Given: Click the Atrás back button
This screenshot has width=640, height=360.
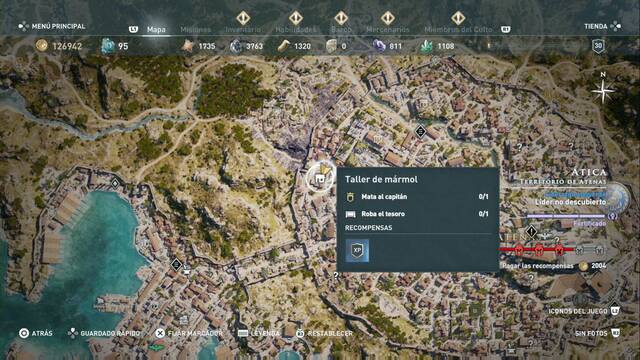Looking at the screenshot, I should point(36,333).
